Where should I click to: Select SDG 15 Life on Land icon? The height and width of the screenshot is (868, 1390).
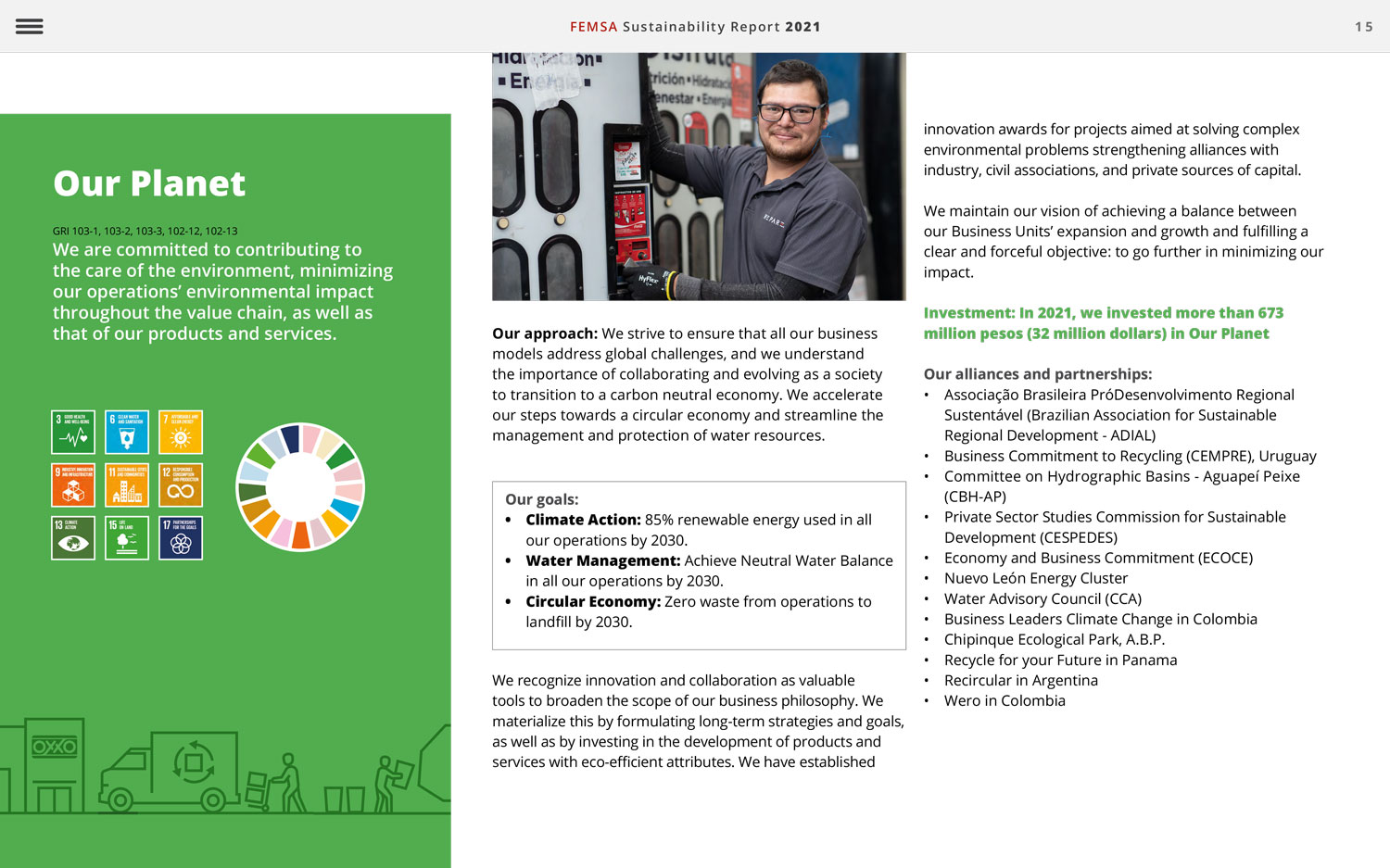click(x=127, y=537)
